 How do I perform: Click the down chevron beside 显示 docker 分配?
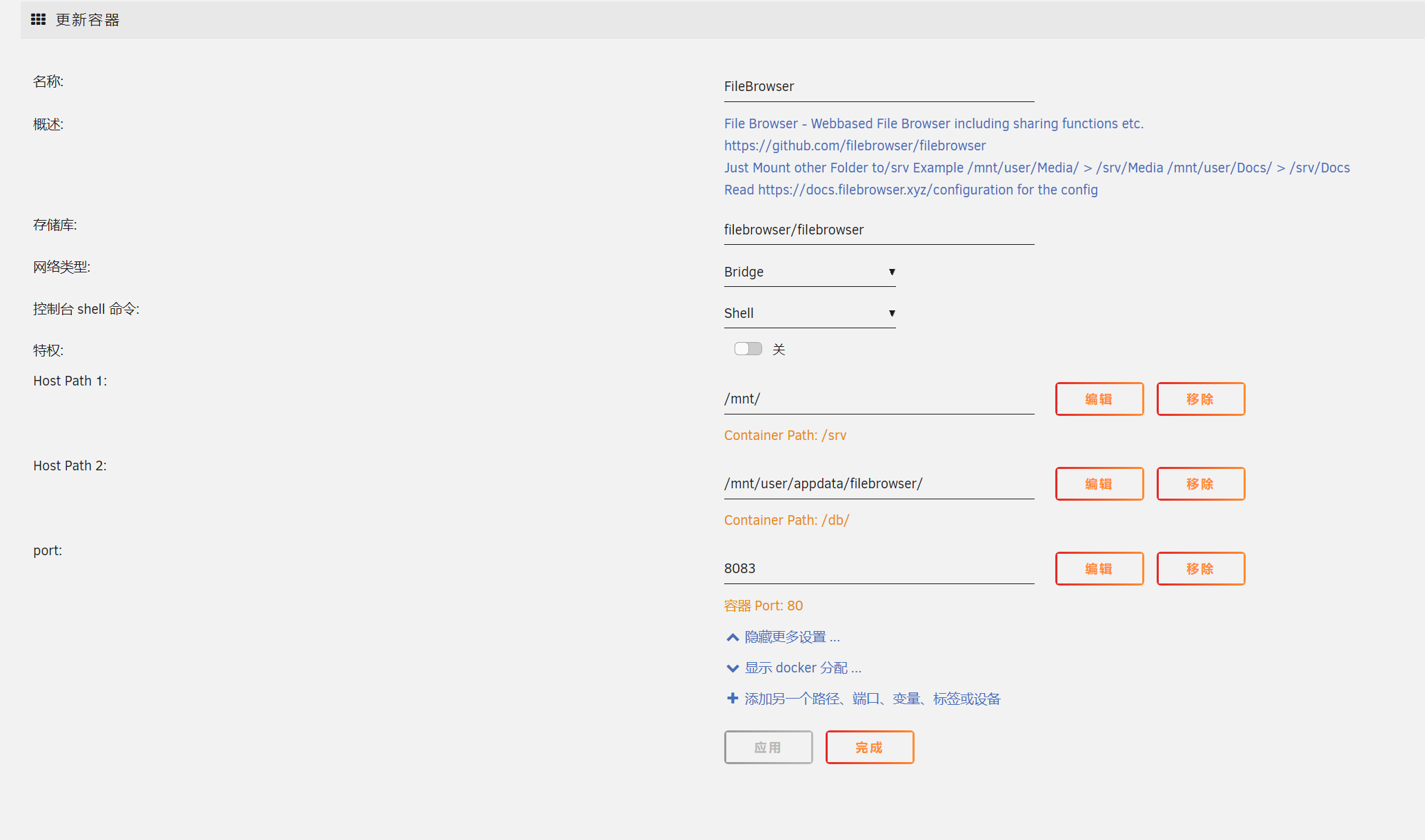pyautogui.click(x=733, y=668)
